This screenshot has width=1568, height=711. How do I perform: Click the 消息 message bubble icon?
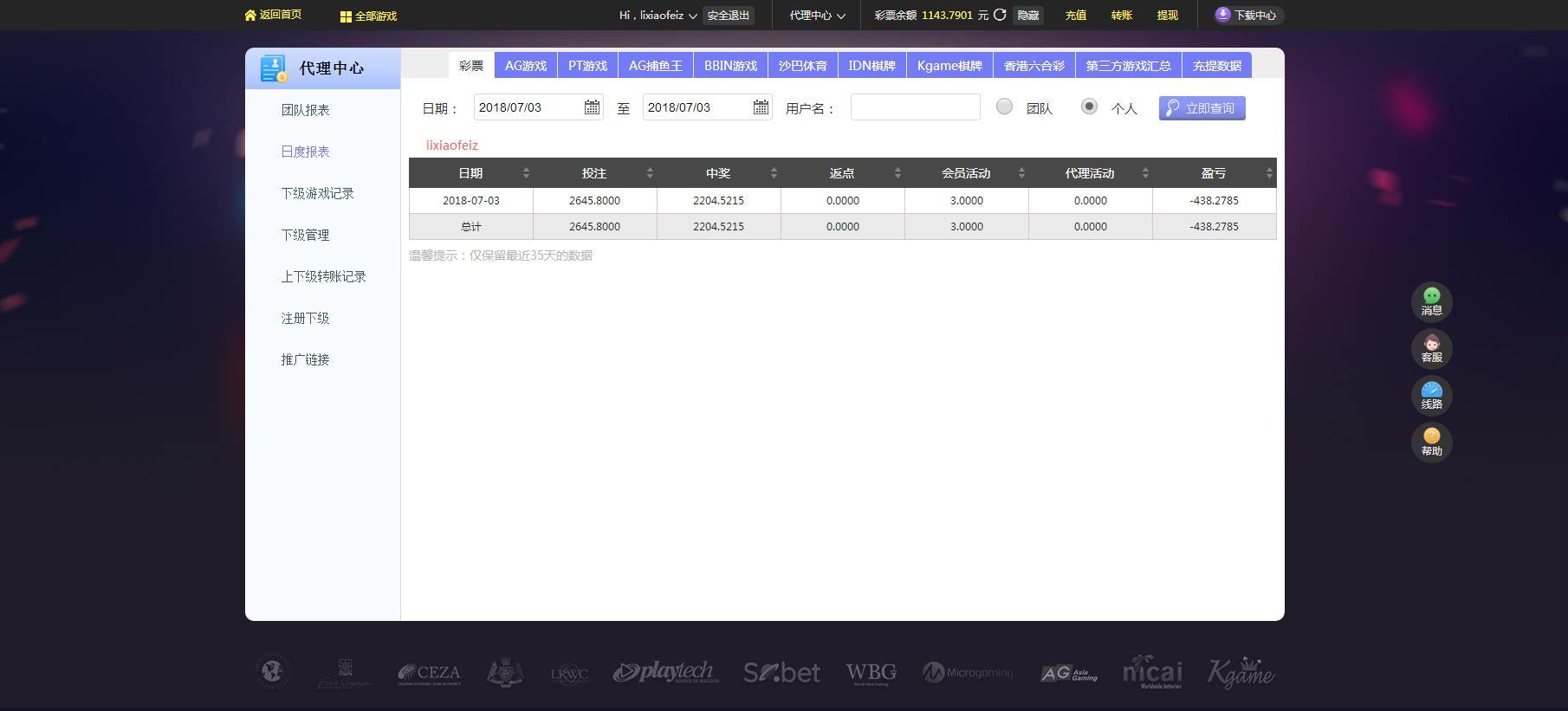pos(1431,295)
